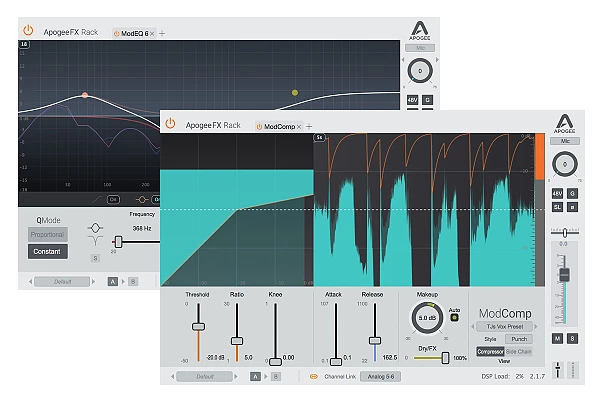Click the orange Channel Link icon
The height and width of the screenshot is (400, 600).
point(313,377)
